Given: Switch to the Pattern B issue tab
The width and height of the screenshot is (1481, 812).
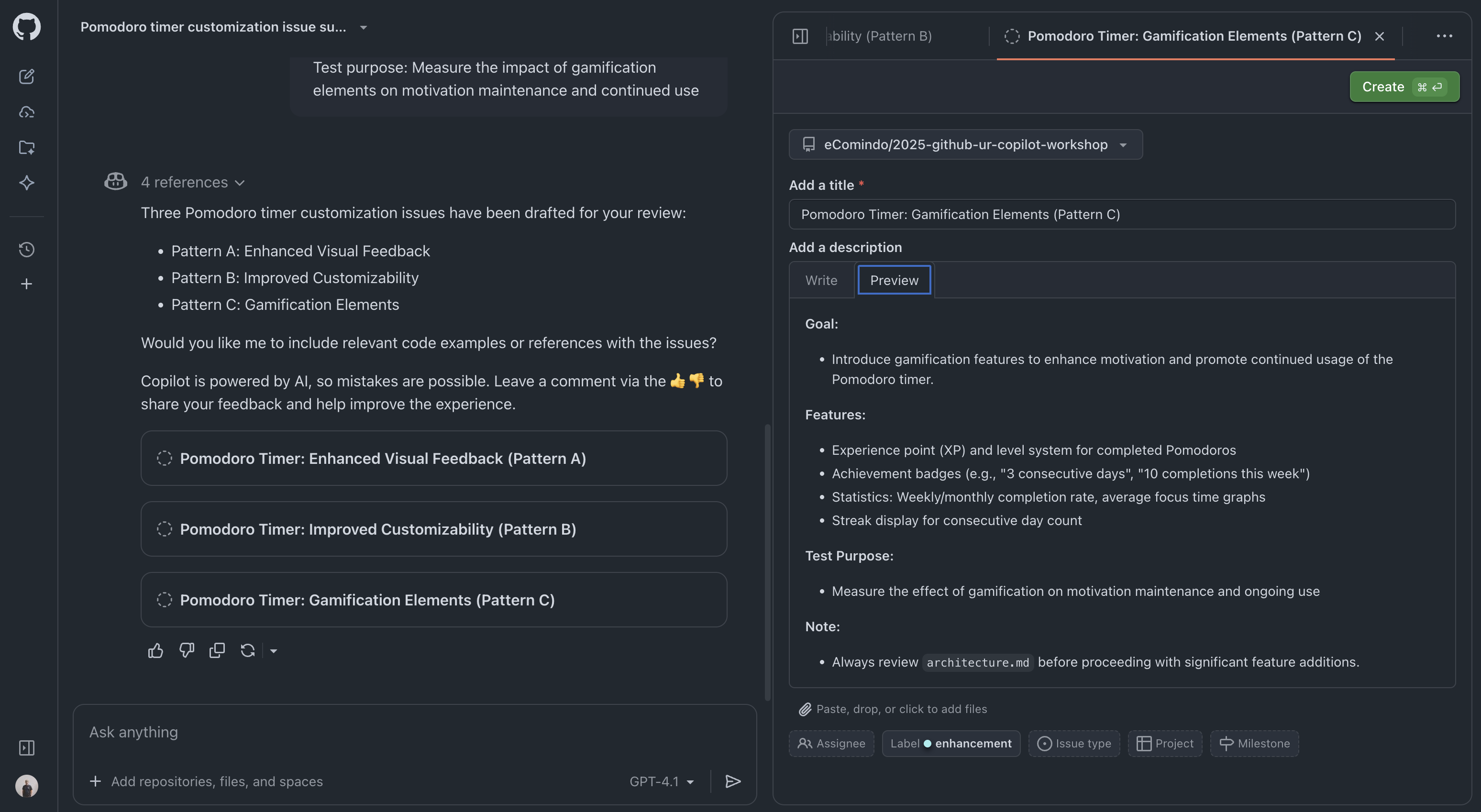Looking at the screenshot, I should pyautogui.click(x=881, y=36).
